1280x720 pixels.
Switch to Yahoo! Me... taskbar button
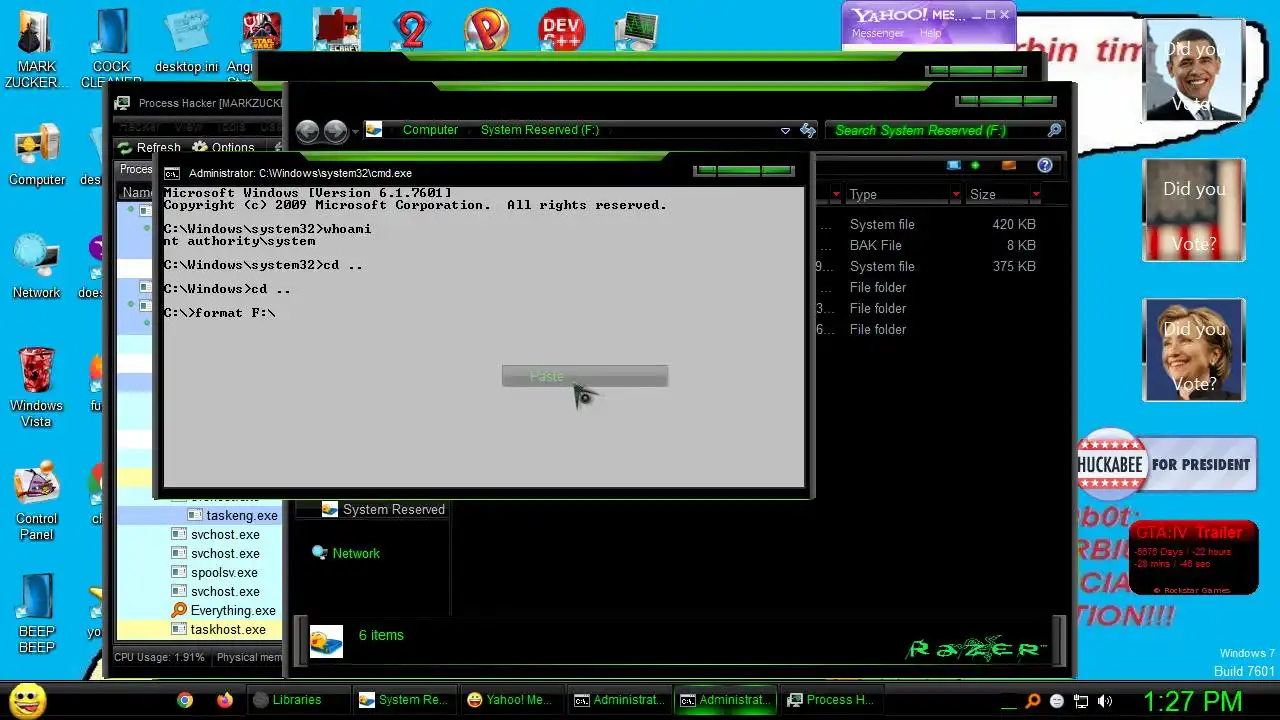510,700
